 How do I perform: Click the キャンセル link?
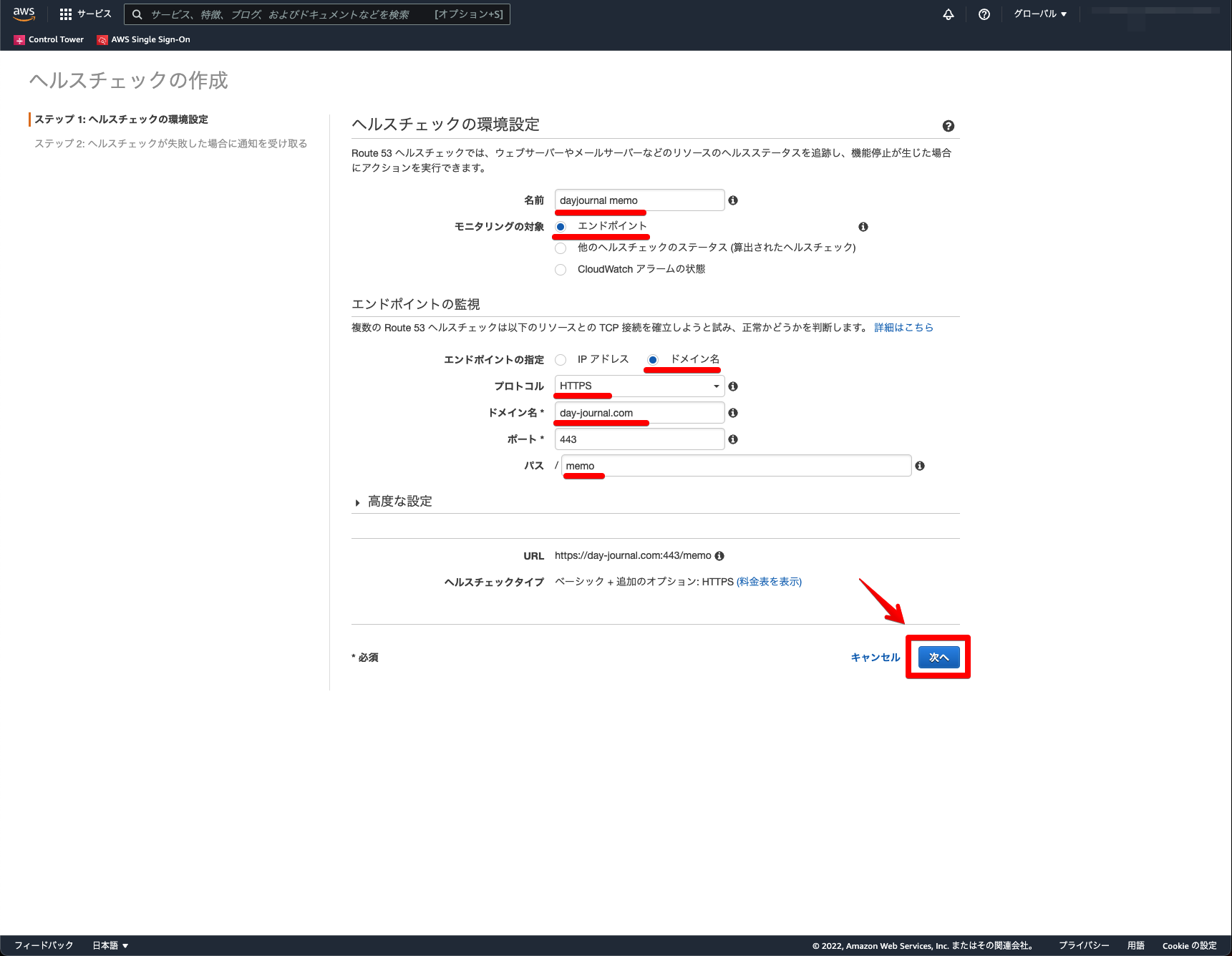pyautogui.click(x=875, y=658)
